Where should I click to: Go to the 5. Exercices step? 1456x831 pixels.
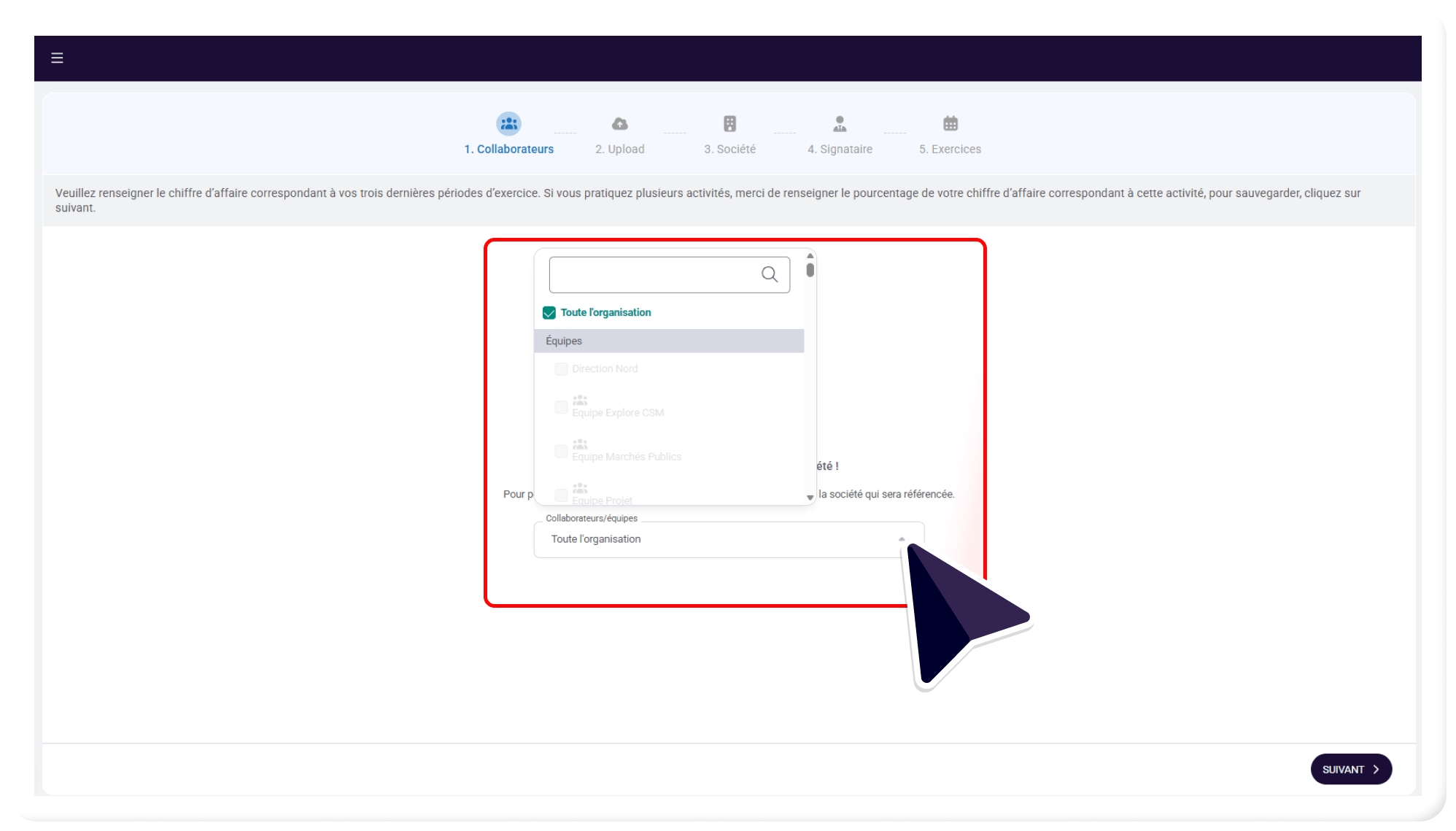tap(950, 149)
